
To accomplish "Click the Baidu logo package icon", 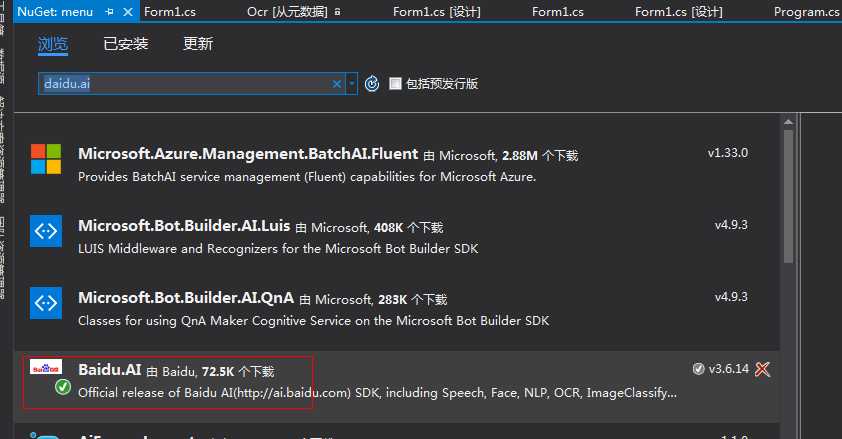I will pyautogui.click(x=46, y=367).
